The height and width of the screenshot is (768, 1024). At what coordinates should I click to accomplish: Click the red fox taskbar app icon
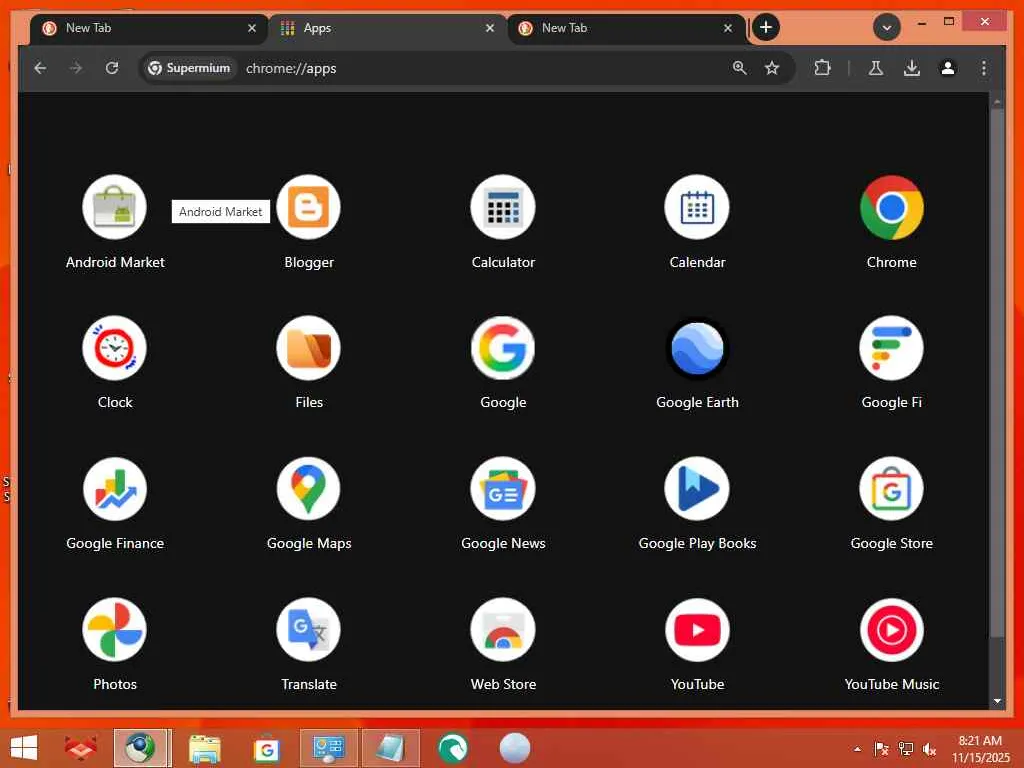click(x=81, y=748)
